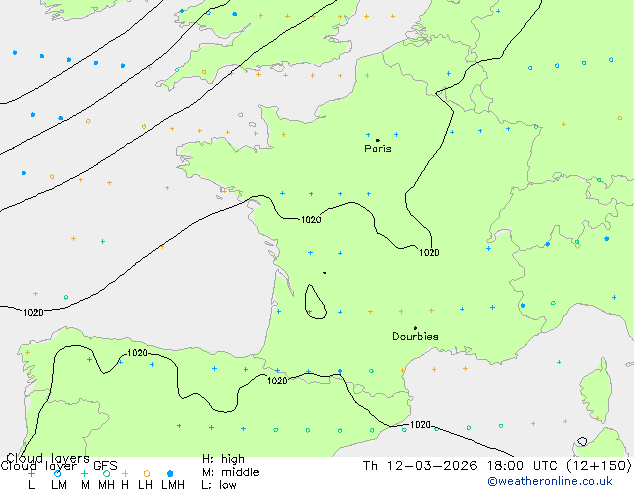Viewport: 634px width, 490px height.
Task: Click the 'MH' legend label
Action: [106, 484]
